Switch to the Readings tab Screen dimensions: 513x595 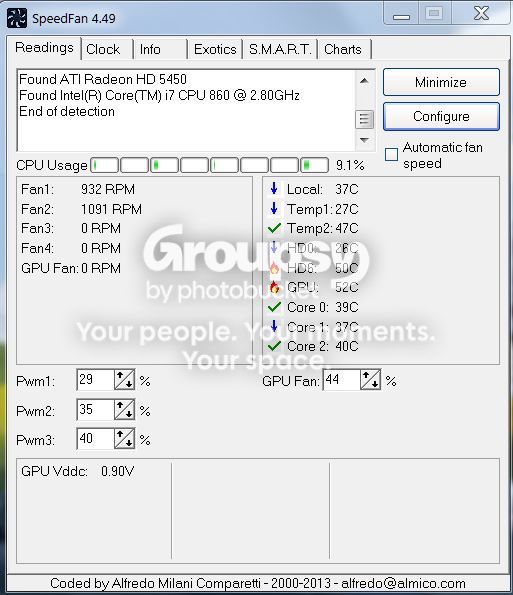[x=44, y=48]
